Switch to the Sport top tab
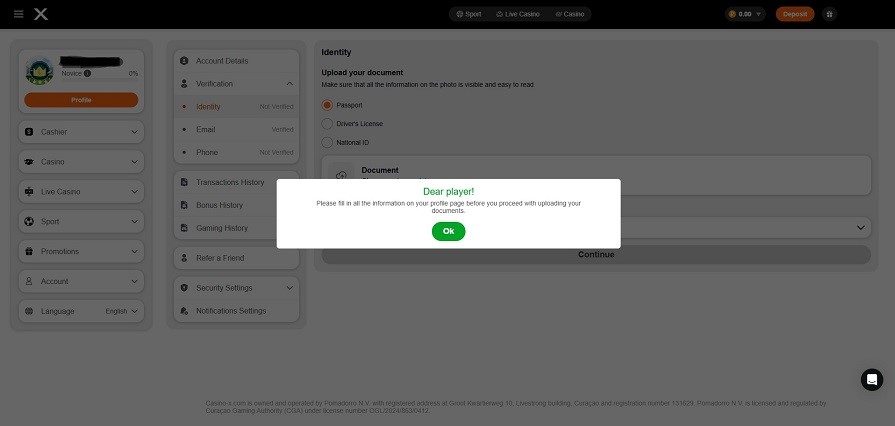 pyautogui.click(x=468, y=14)
